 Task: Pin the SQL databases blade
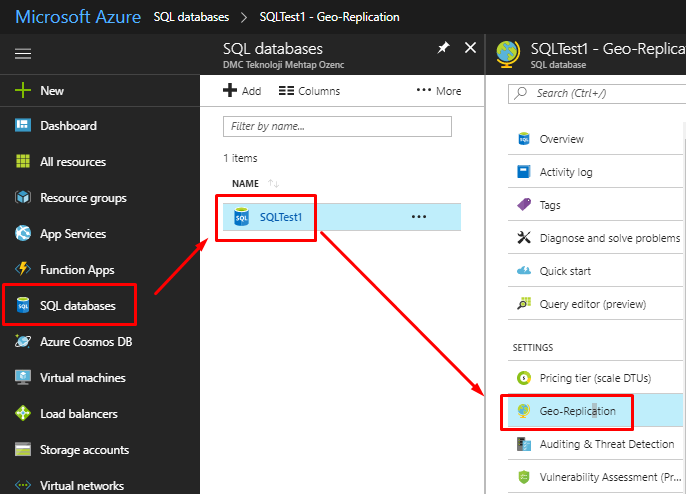444,47
